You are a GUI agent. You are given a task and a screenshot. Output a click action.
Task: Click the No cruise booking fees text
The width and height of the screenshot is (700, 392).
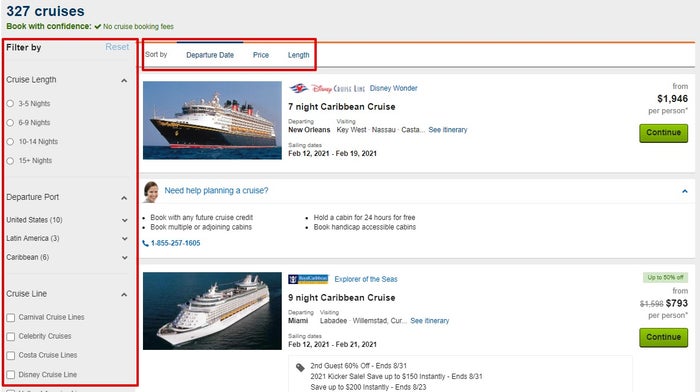[138, 27]
